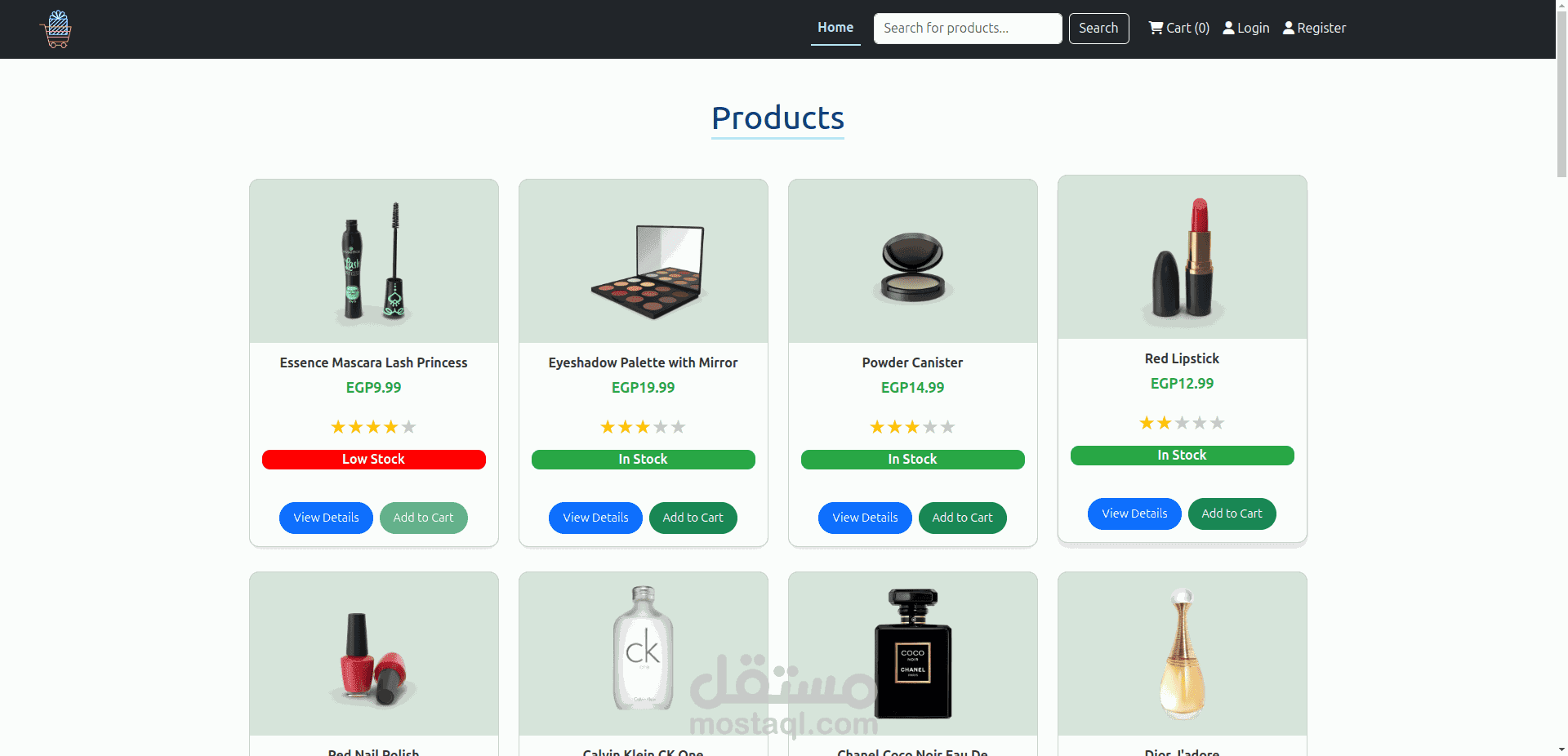This screenshot has height=756, width=1568.
Task: Click the EGP14.99 price
Action: tap(912, 388)
